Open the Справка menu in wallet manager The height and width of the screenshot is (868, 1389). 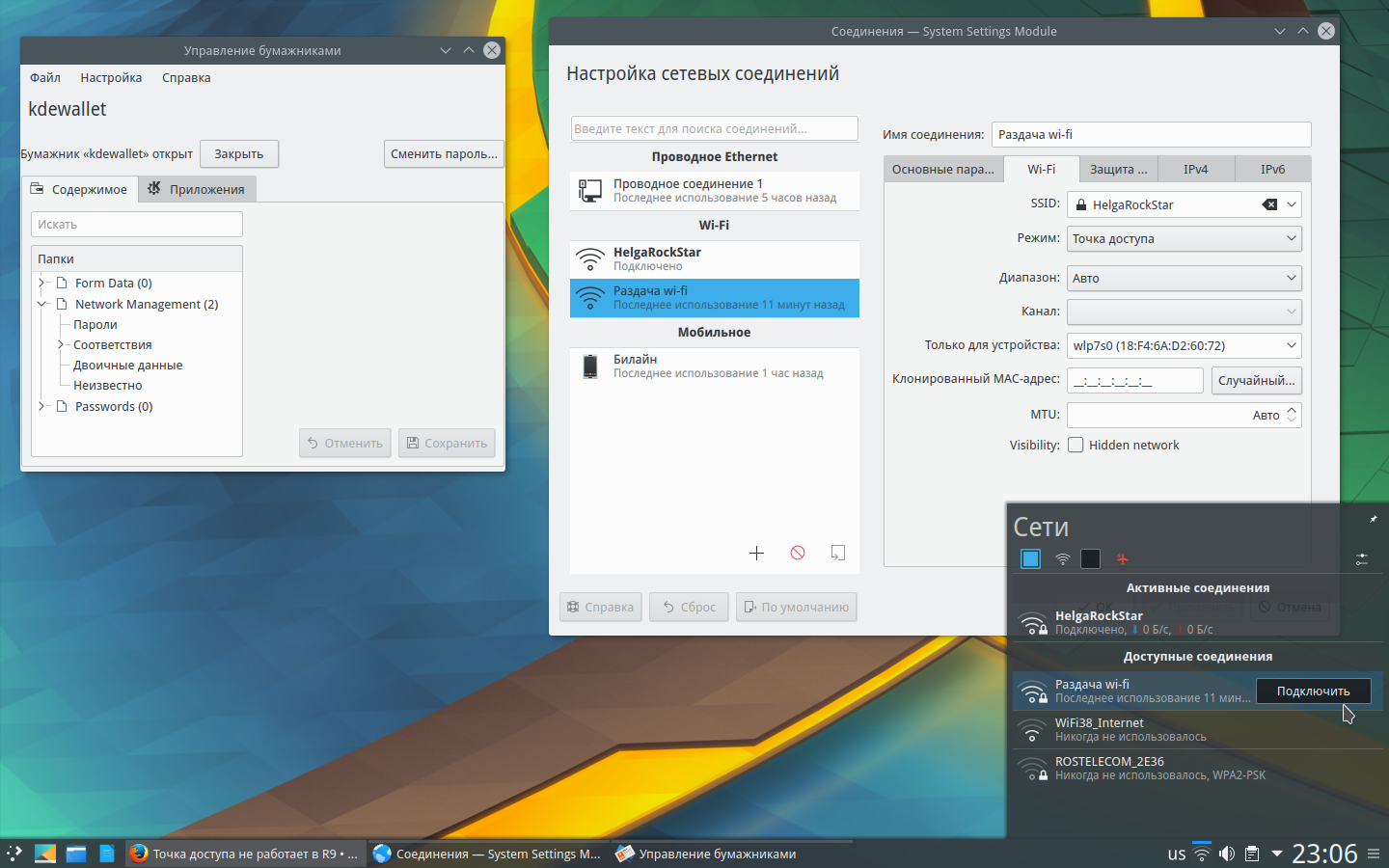pos(186,78)
